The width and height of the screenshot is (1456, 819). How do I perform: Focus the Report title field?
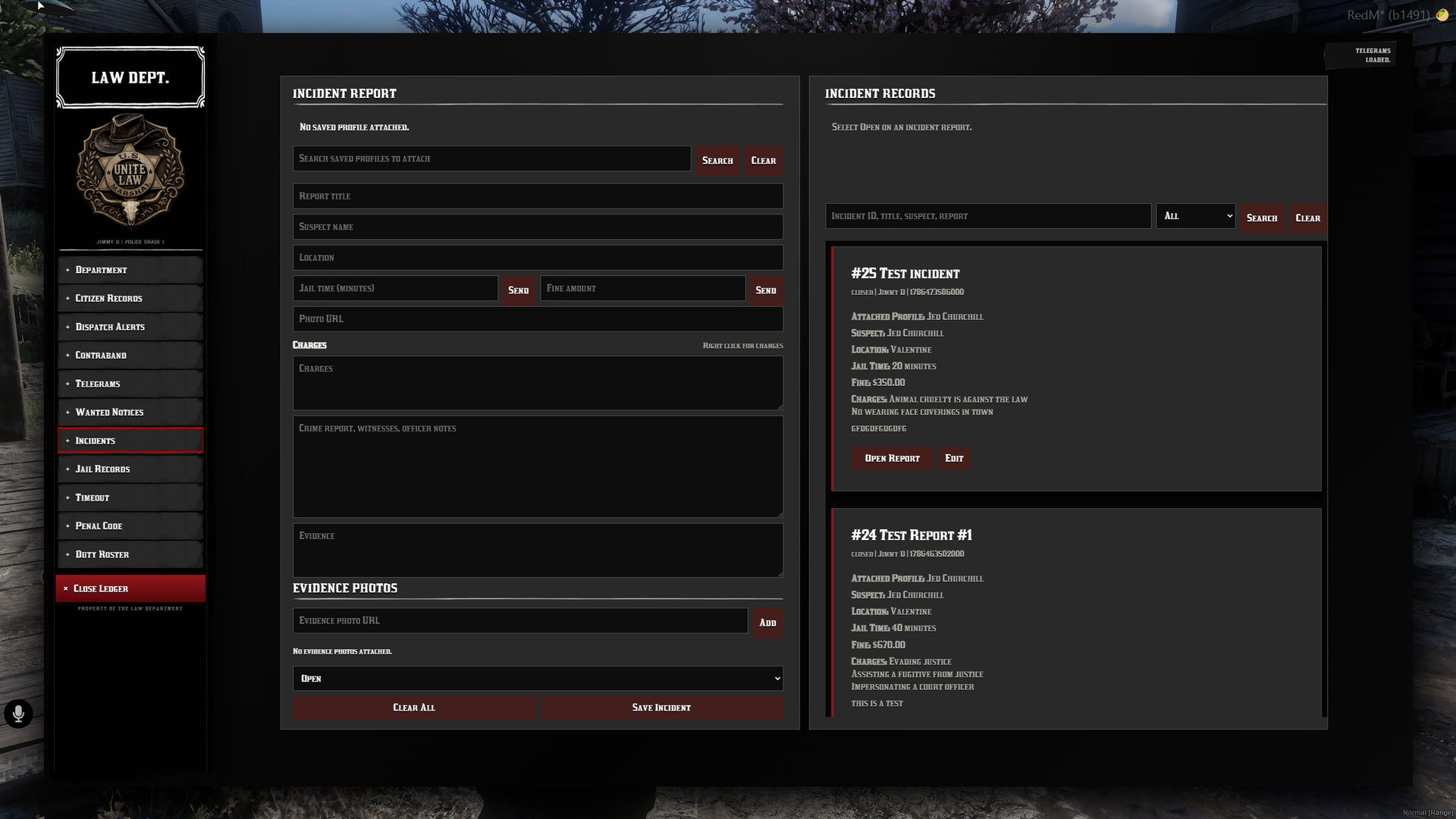538,196
